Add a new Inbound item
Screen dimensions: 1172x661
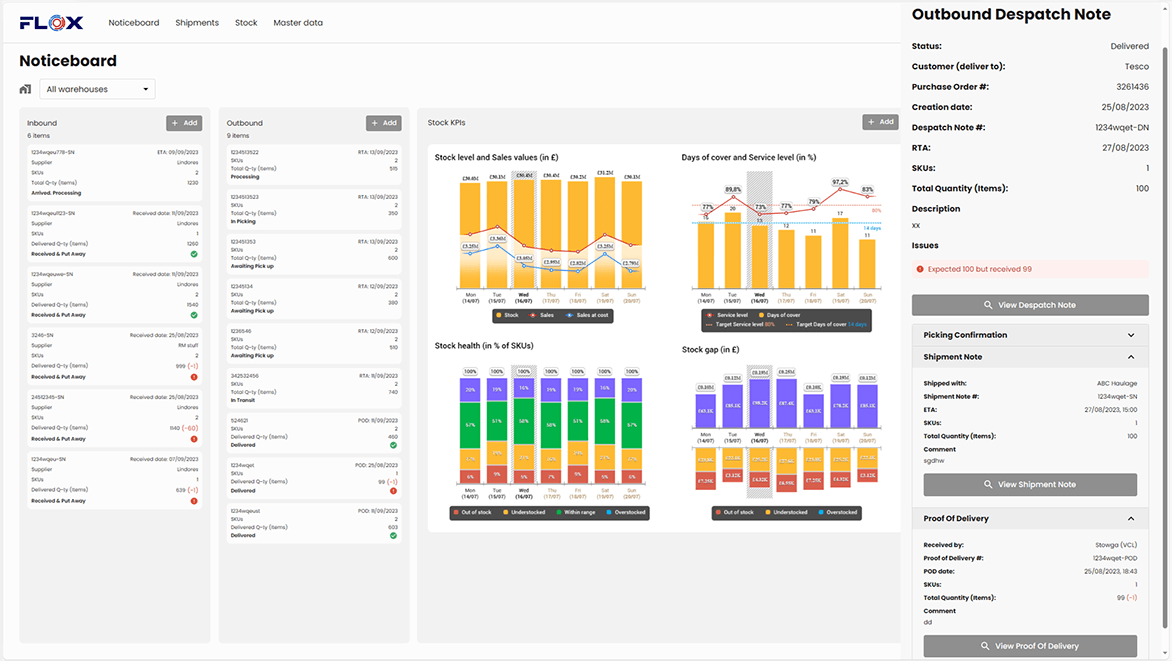[x=184, y=123]
